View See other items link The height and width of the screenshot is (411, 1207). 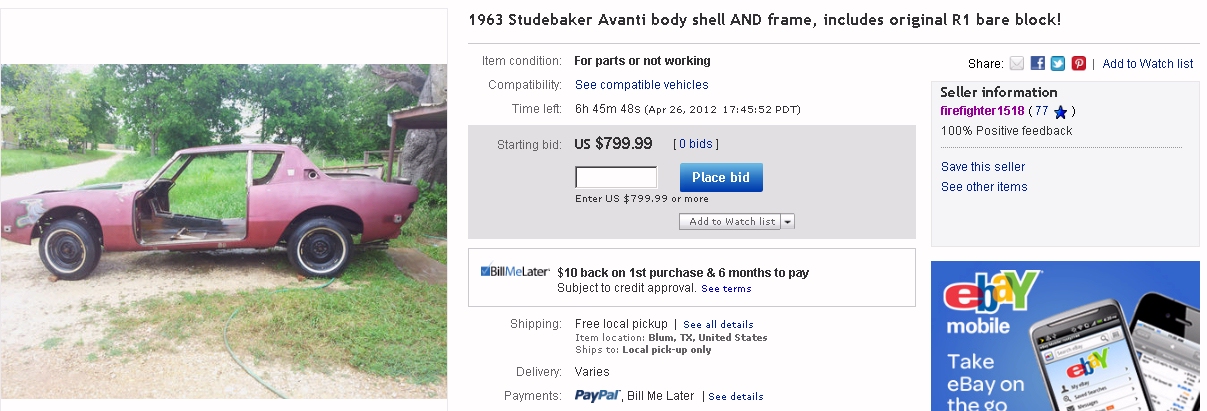coord(984,187)
